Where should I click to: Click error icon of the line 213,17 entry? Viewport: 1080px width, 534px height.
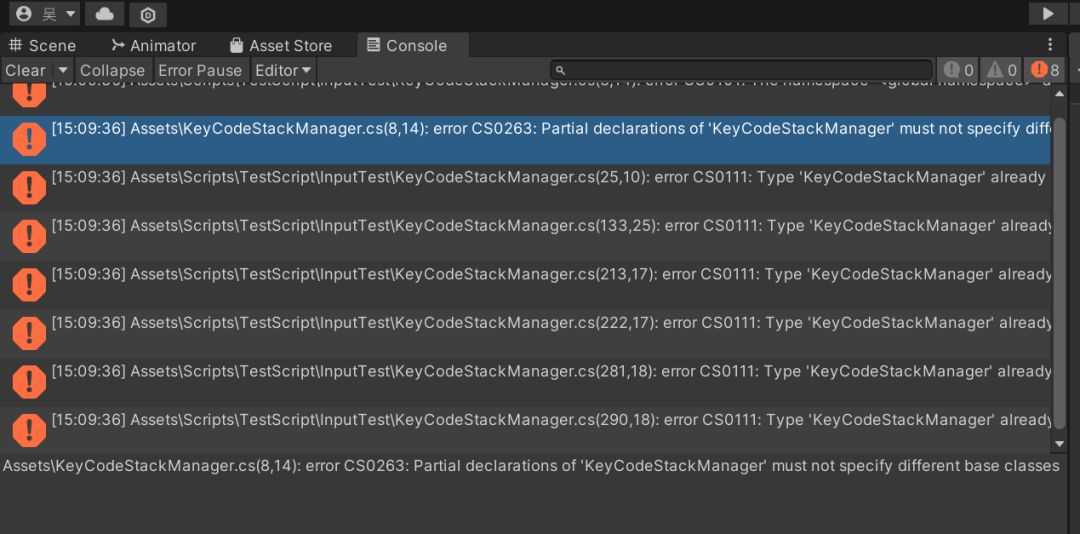pyautogui.click(x=29, y=284)
